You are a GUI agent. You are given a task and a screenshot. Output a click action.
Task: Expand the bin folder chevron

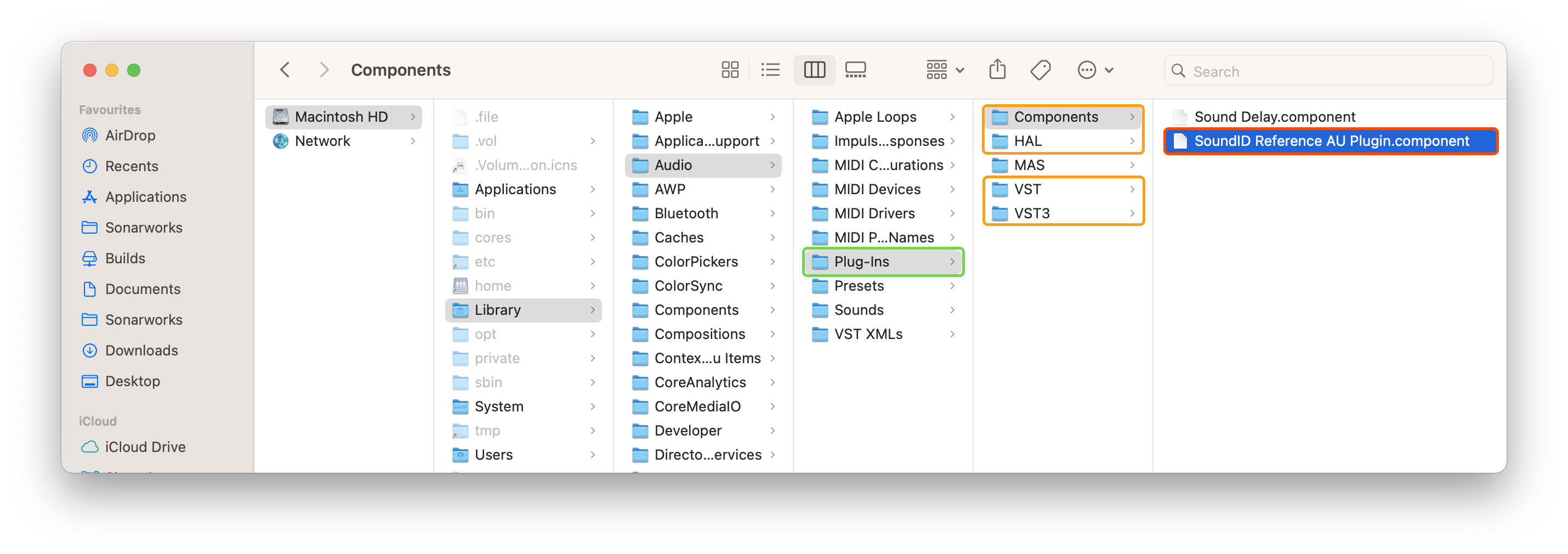click(592, 213)
